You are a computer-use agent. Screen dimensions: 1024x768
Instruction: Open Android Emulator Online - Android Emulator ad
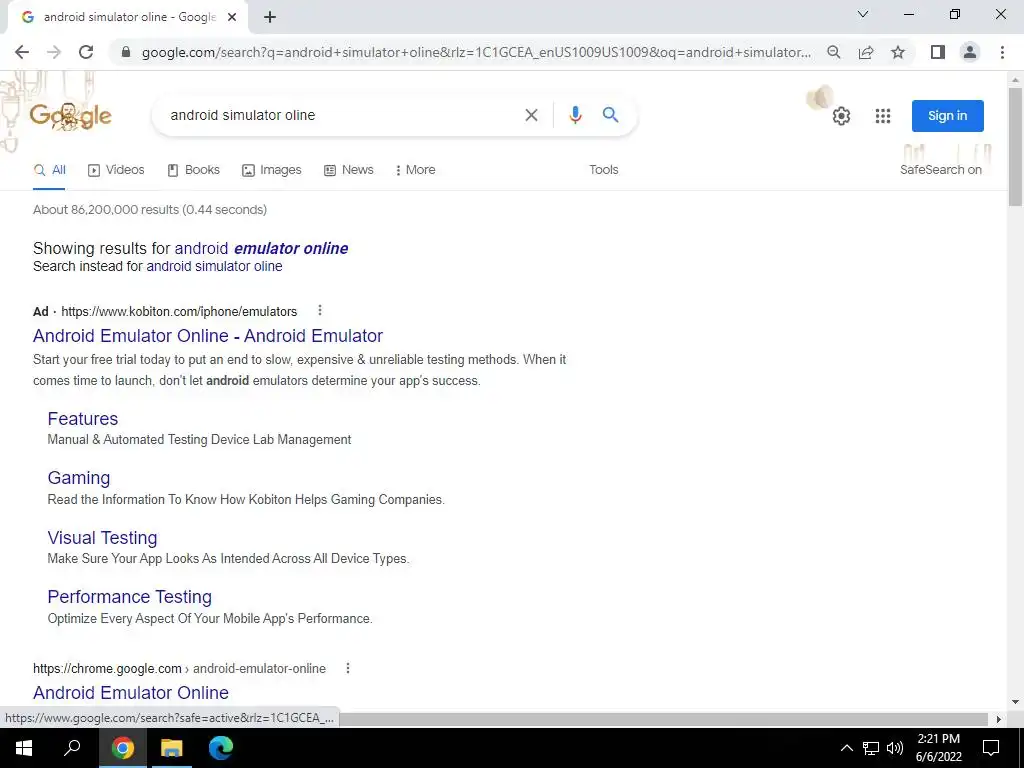coord(208,336)
